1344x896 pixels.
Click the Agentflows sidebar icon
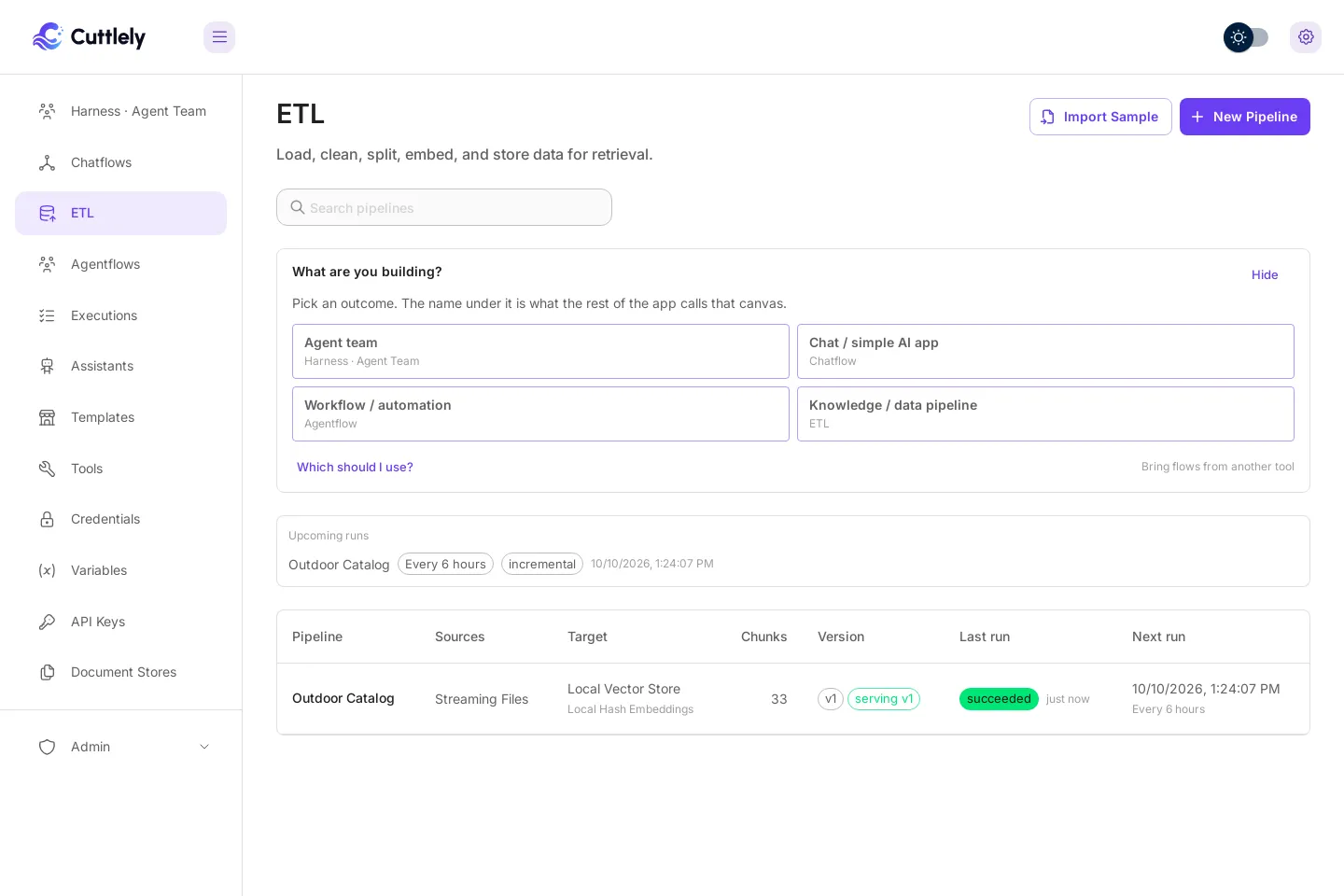point(47,264)
